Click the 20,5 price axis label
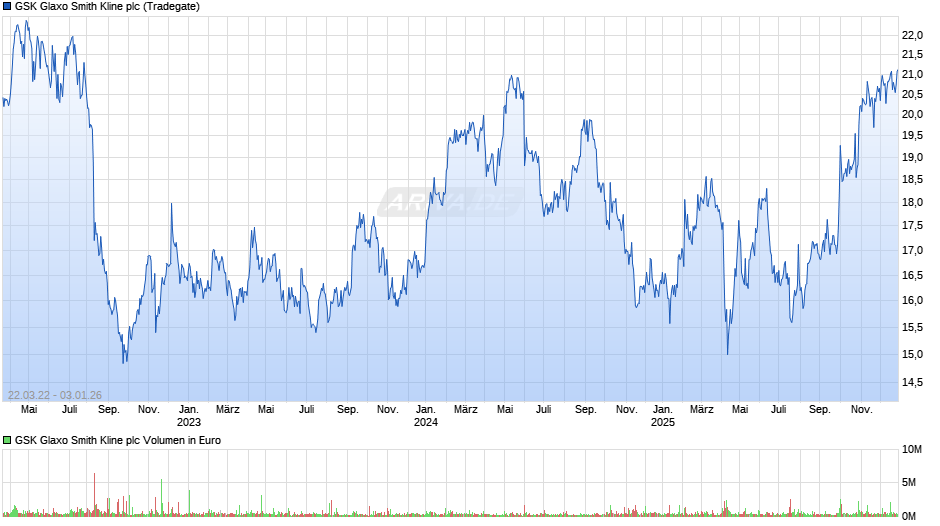The height and width of the screenshot is (526, 940). tap(912, 95)
